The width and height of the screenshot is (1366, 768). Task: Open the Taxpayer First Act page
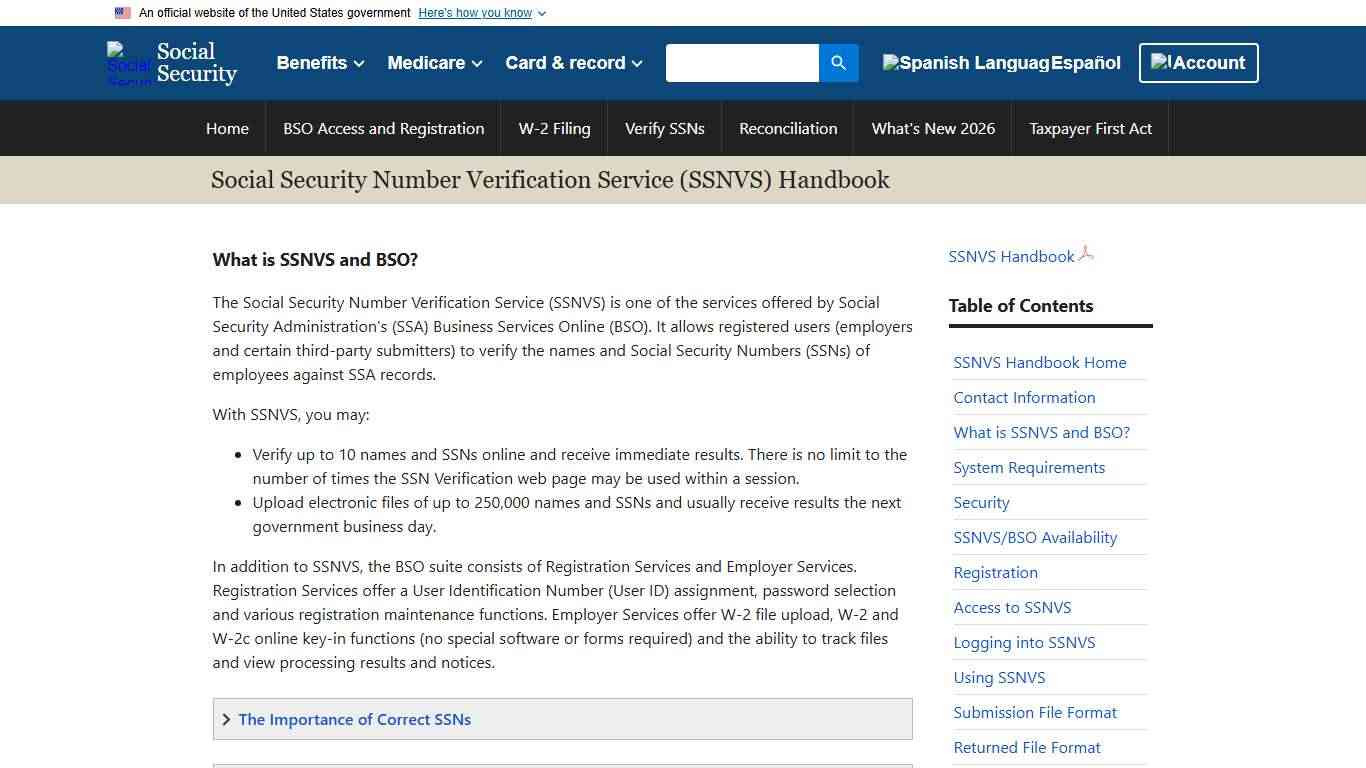pos(1090,128)
